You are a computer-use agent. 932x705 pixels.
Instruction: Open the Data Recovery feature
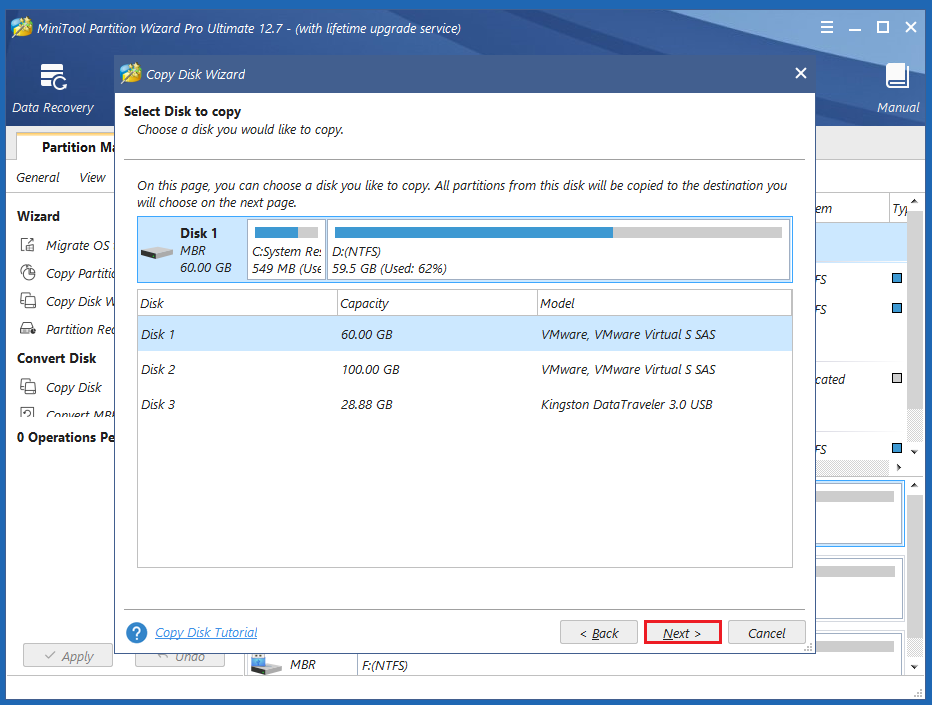tap(53, 85)
